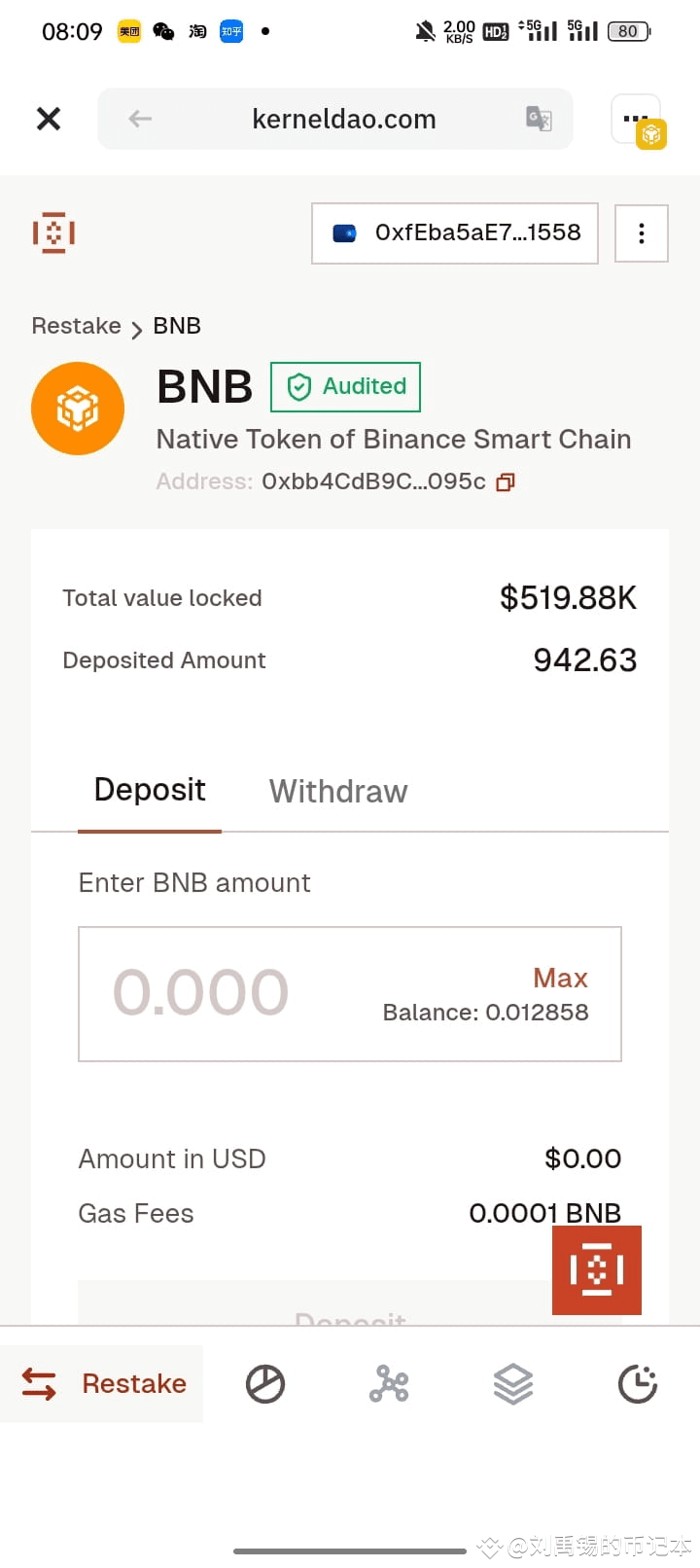Open the network nodes icon in bottom bar
The width and height of the screenshot is (700, 1568).
389,1383
